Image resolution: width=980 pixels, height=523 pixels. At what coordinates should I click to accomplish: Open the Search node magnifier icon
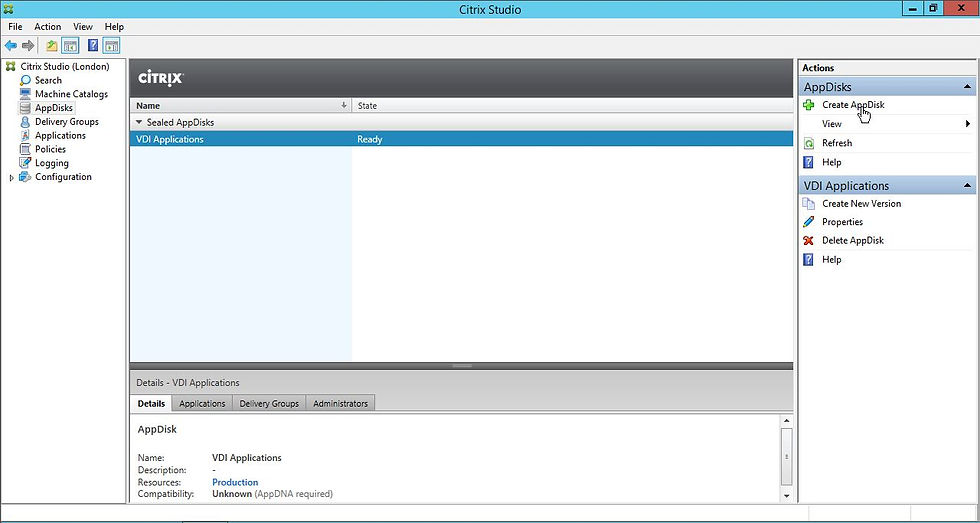pyautogui.click(x=25, y=80)
